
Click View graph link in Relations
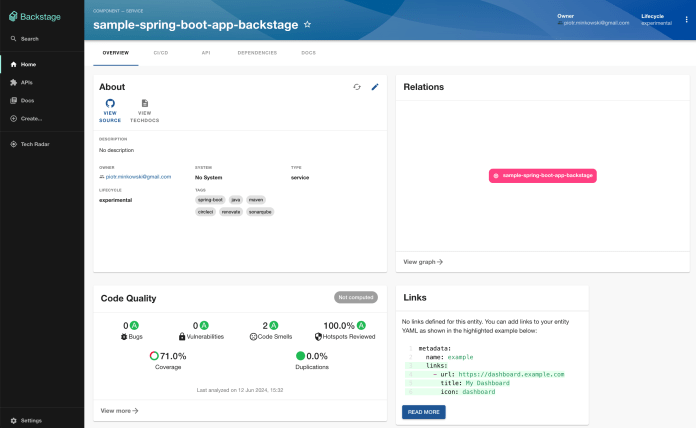point(423,261)
